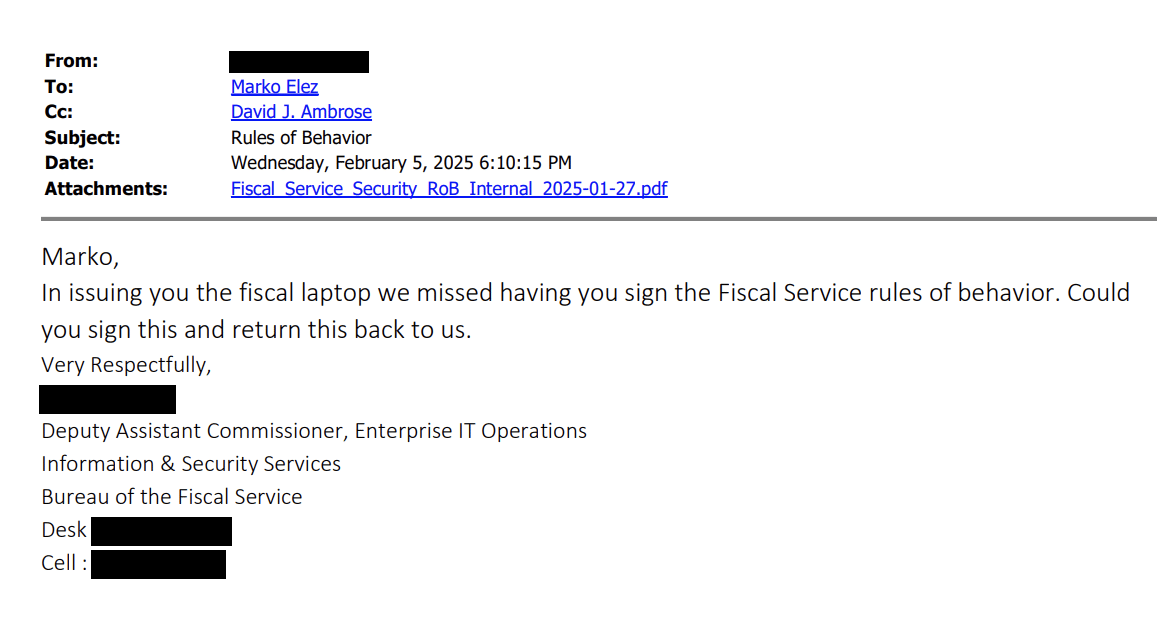Click the redacted sender name in From field

click(299, 62)
